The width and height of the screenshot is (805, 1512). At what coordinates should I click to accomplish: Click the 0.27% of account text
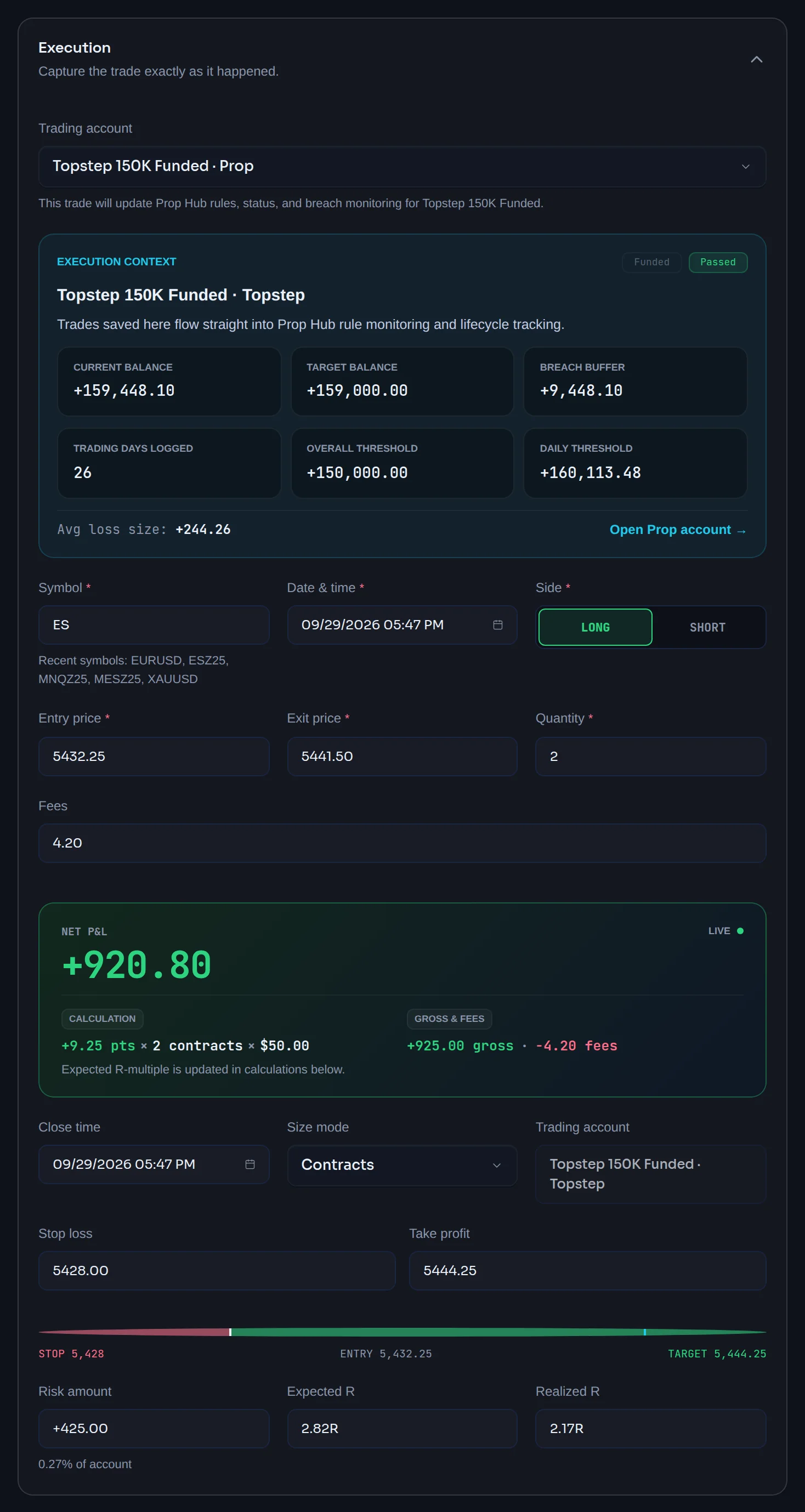85,1464
